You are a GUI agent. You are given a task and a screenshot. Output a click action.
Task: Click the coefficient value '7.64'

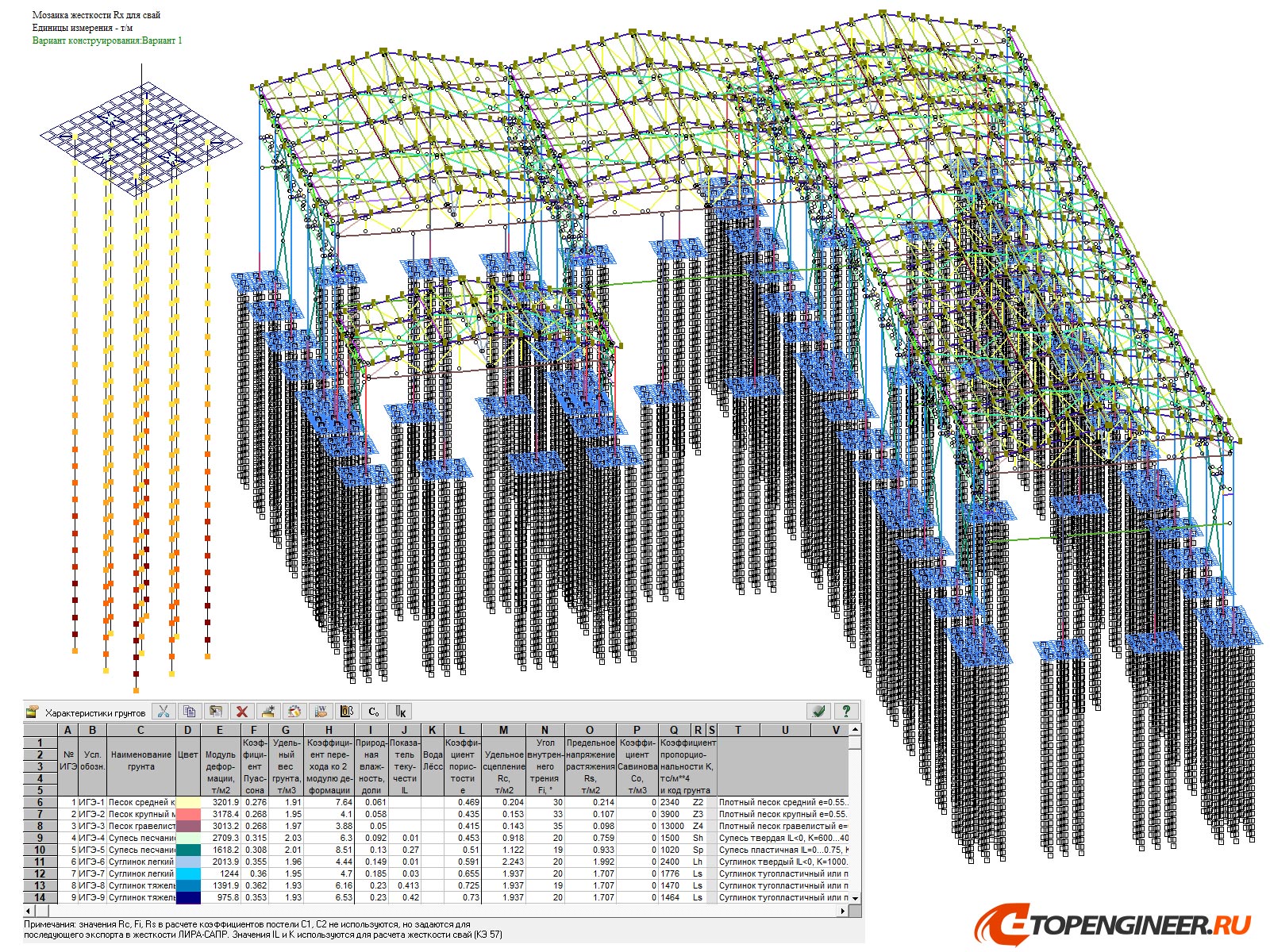pyautogui.click(x=344, y=802)
